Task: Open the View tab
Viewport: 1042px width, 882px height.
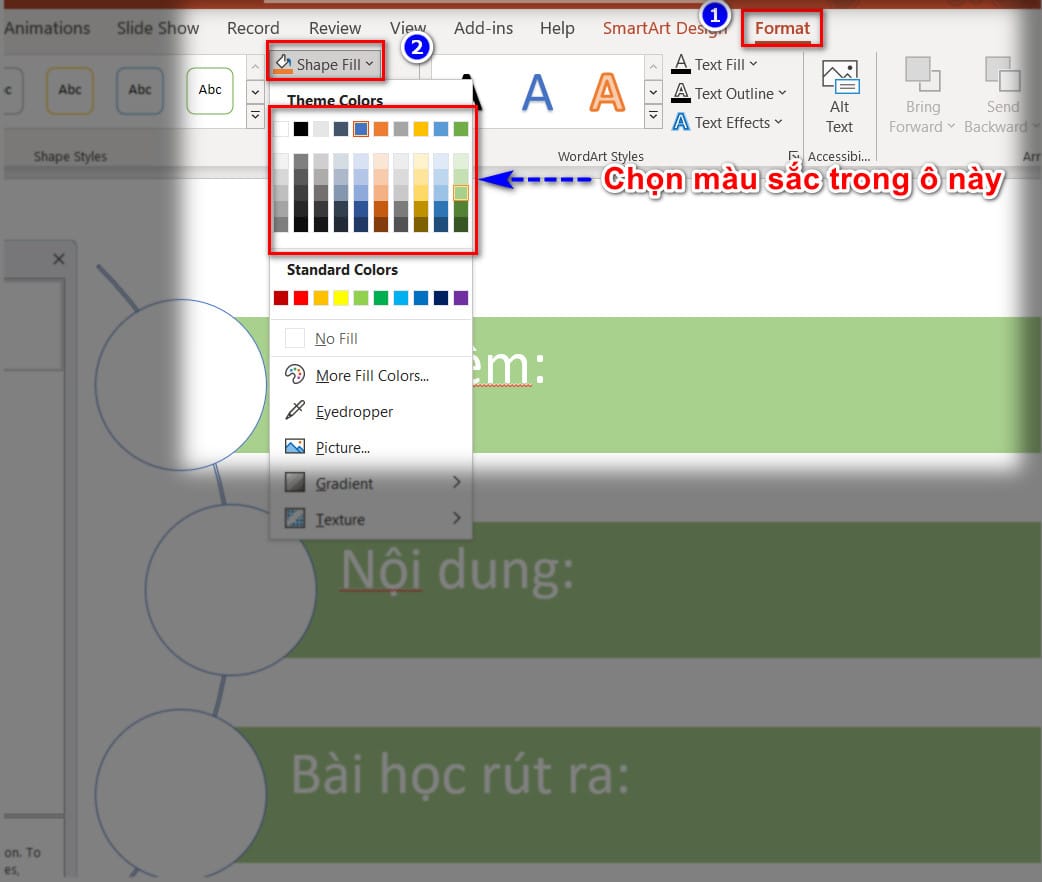Action: 407,29
